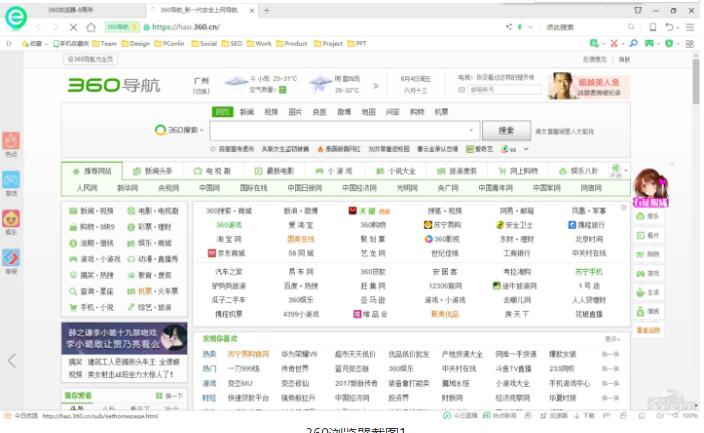Viewport: 704px width, 433px height.
Task: Open a new tab with plus button
Action: 267,10
